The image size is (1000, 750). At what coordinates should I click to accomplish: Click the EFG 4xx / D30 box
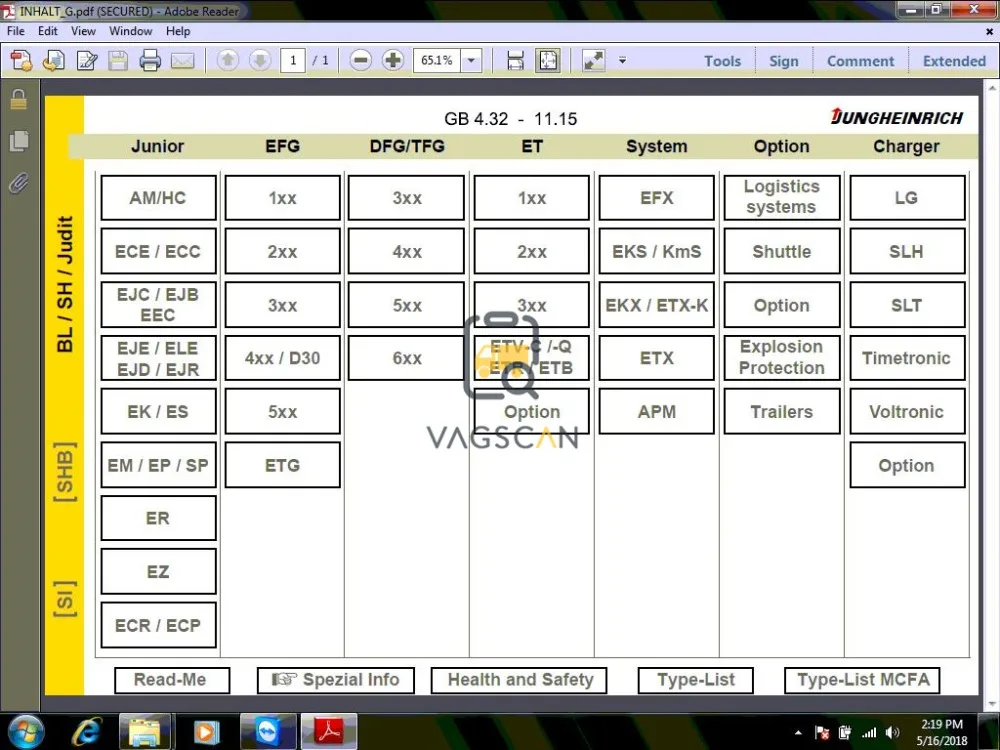(x=283, y=358)
